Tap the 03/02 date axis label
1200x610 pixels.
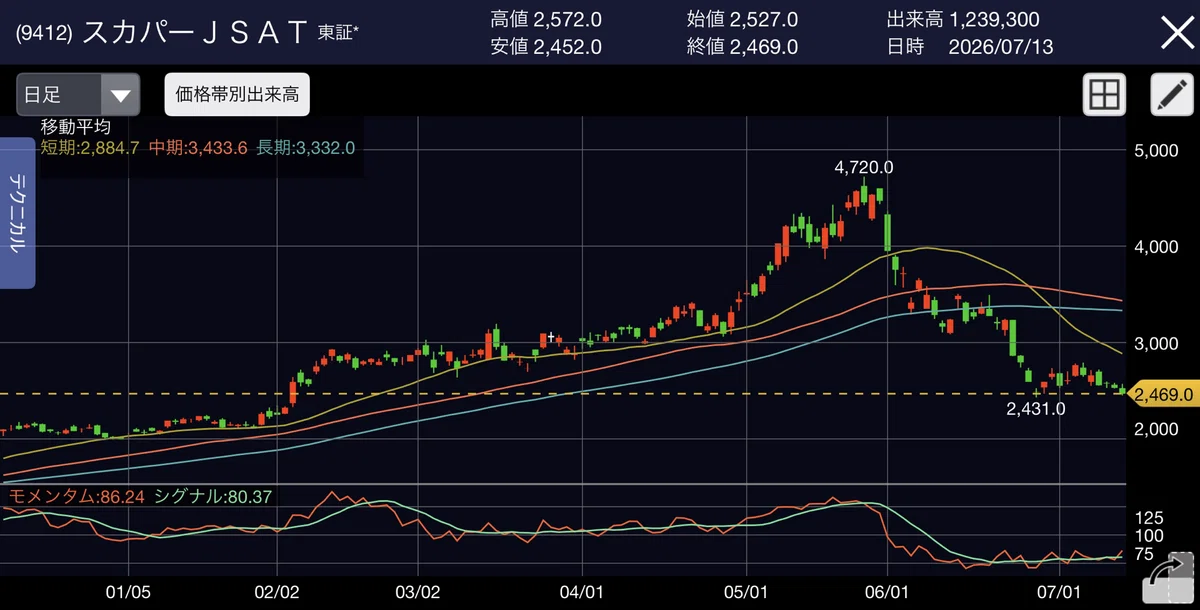(x=419, y=592)
